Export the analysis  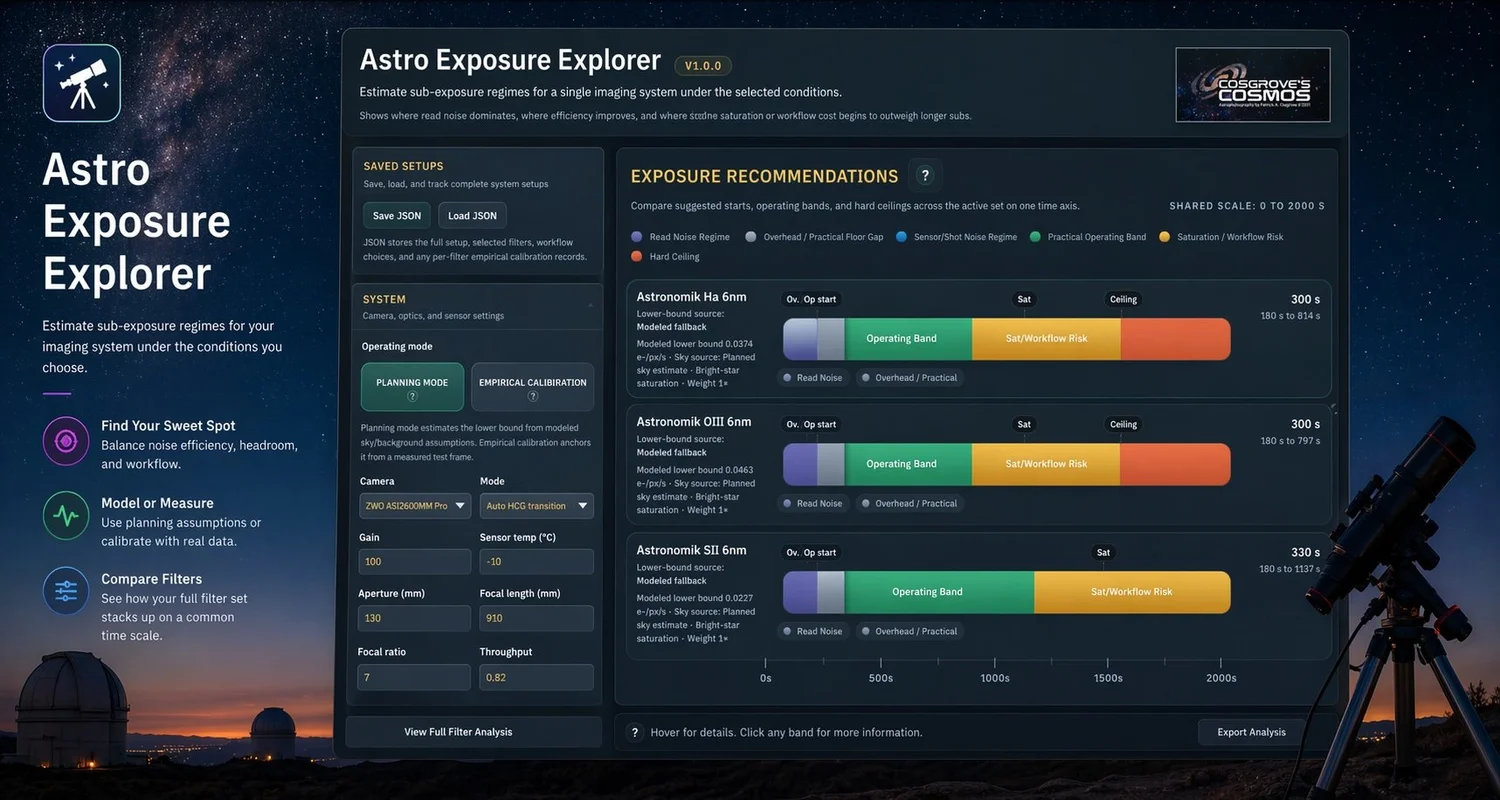1249,731
